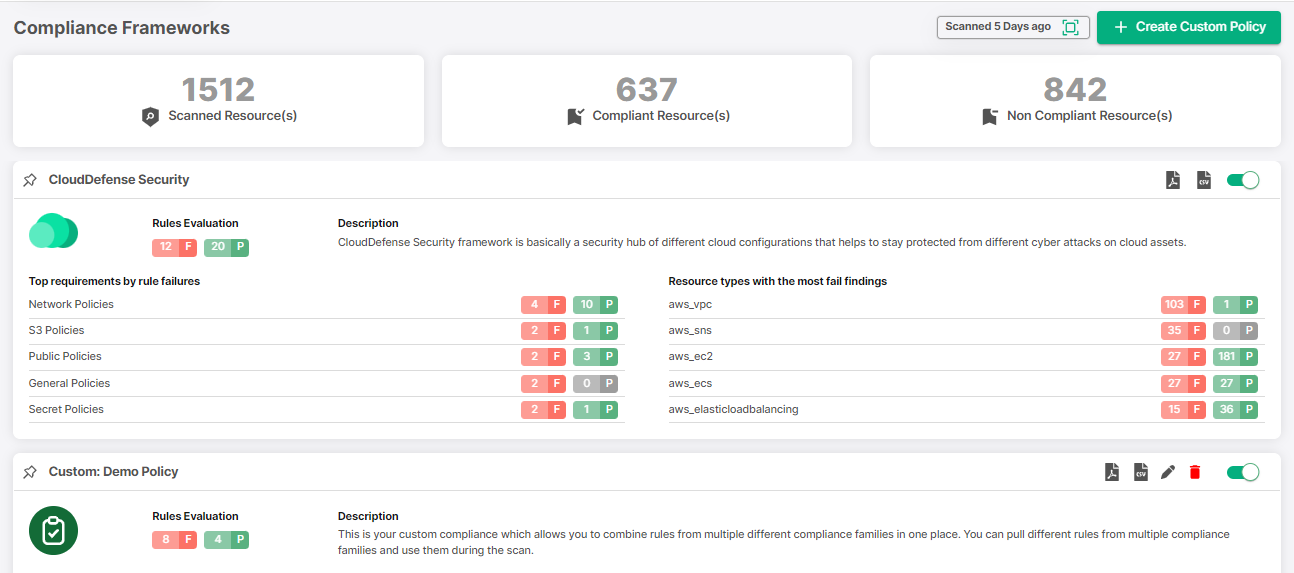Click the Scanned Resource(s) shield icon
Viewport: 1294px width, 573px height.
point(151,116)
